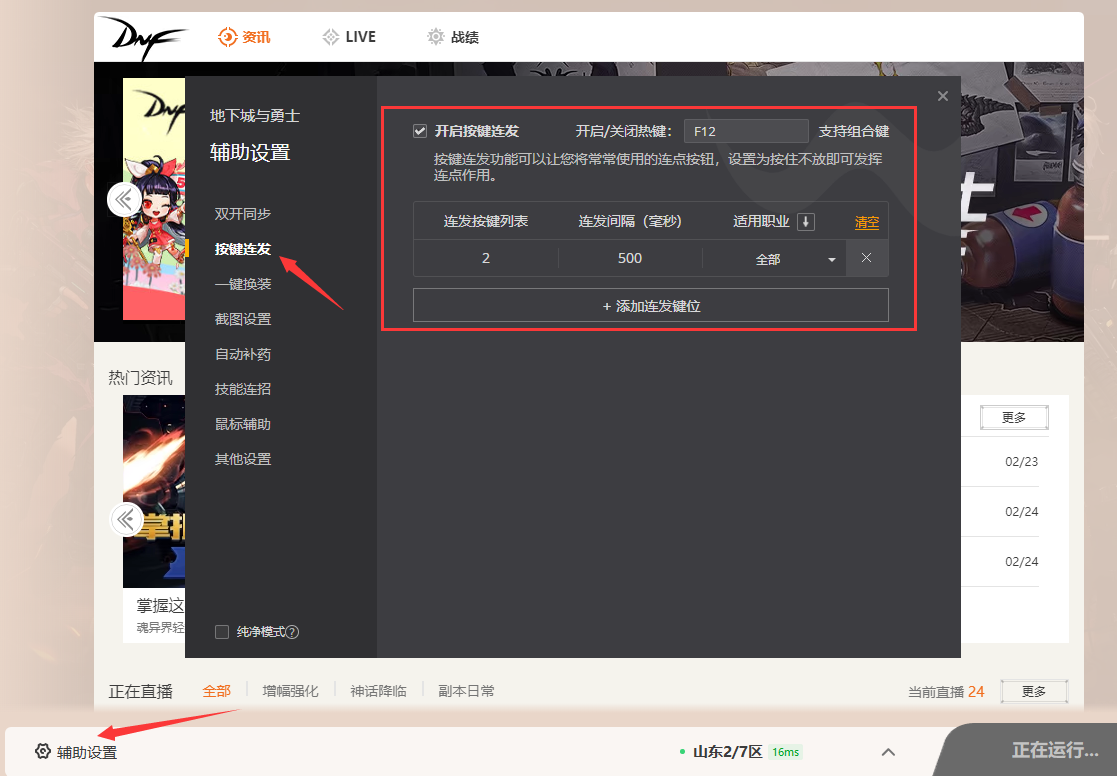The image size is (1117, 776).
Task: Click the 山东2/7区 server selector
Action: 727,752
